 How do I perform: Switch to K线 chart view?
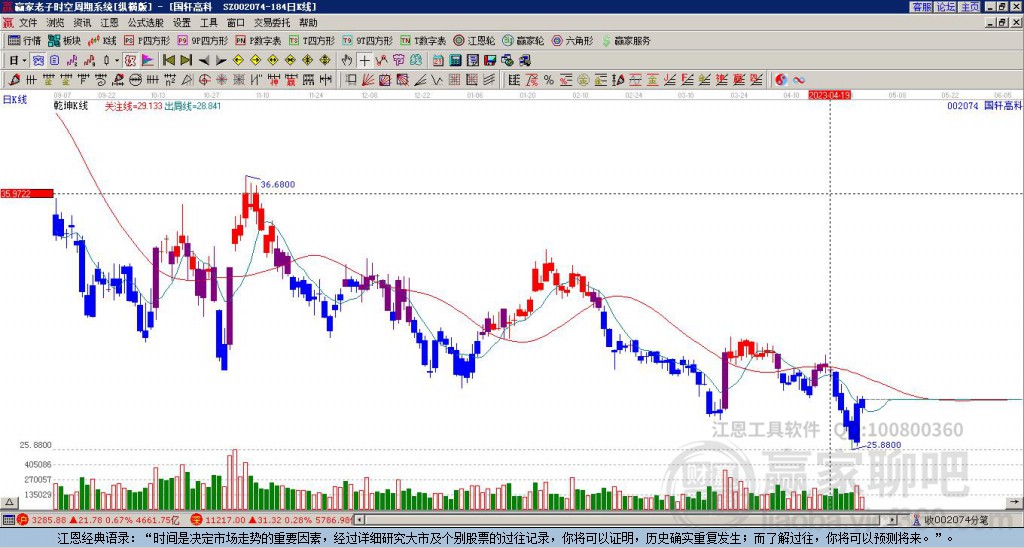pos(102,40)
